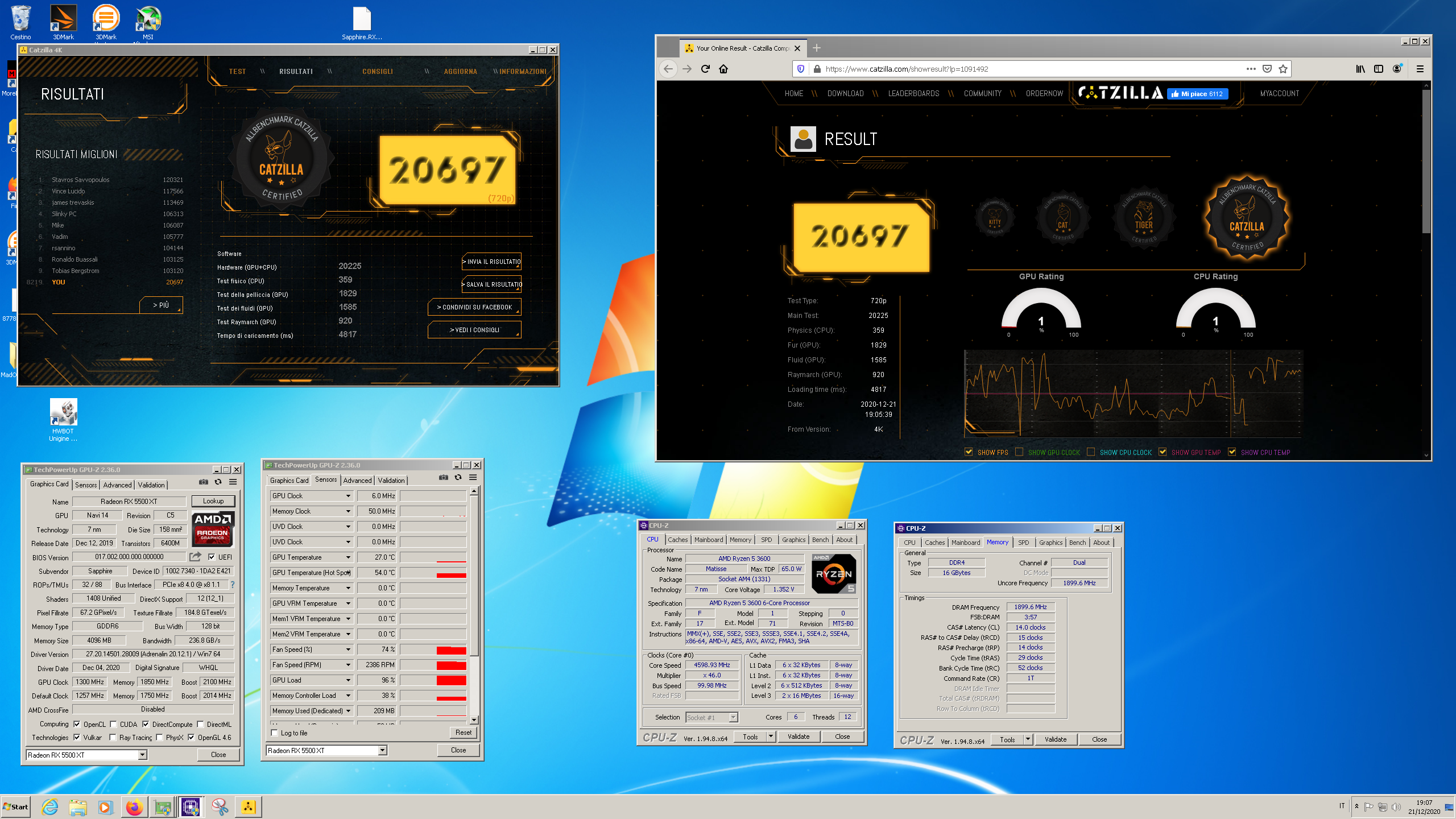This screenshot has height=819, width=1456.
Task: Toggle DirectML checkbox in GPU-Z
Action: point(200,725)
